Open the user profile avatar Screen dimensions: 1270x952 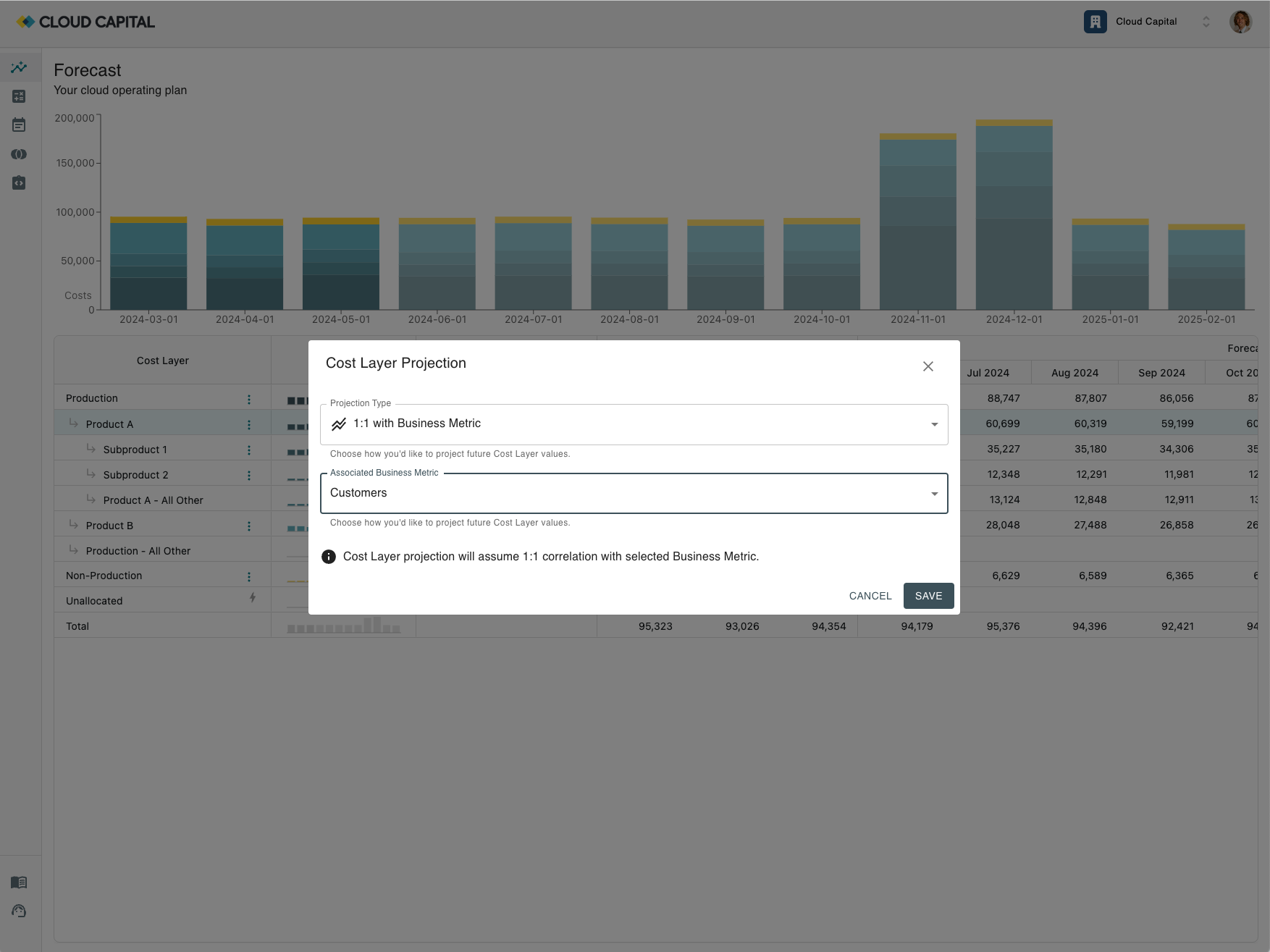point(1240,21)
